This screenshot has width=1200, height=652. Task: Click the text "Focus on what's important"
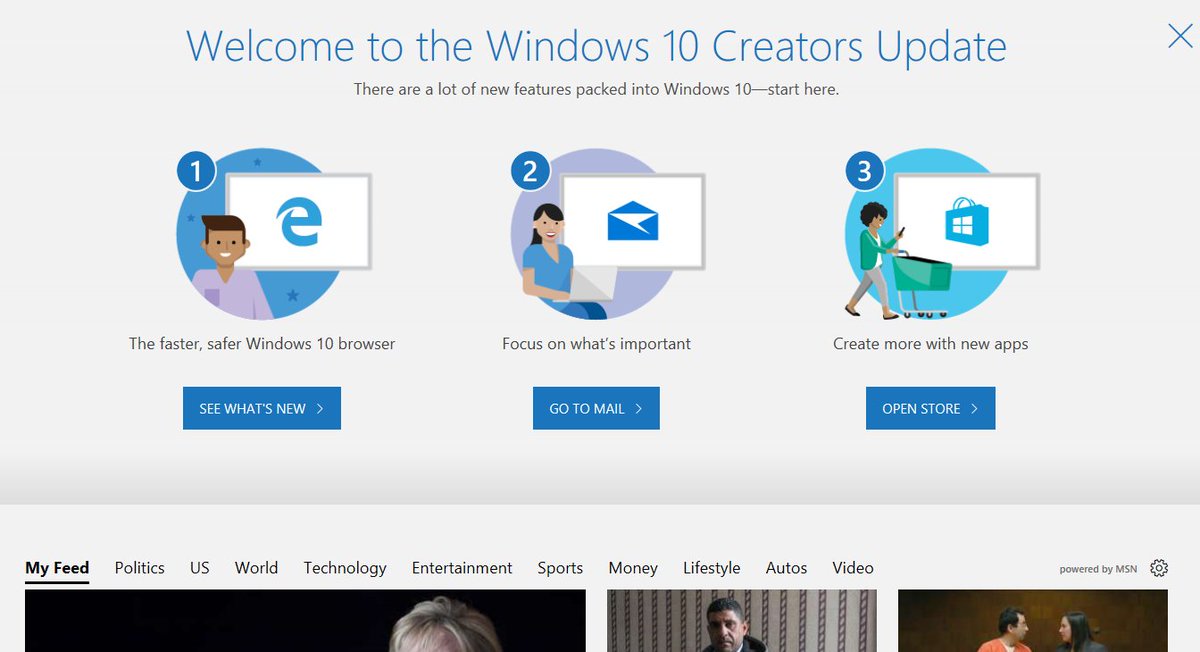pyautogui.click(x=596, y=344)
